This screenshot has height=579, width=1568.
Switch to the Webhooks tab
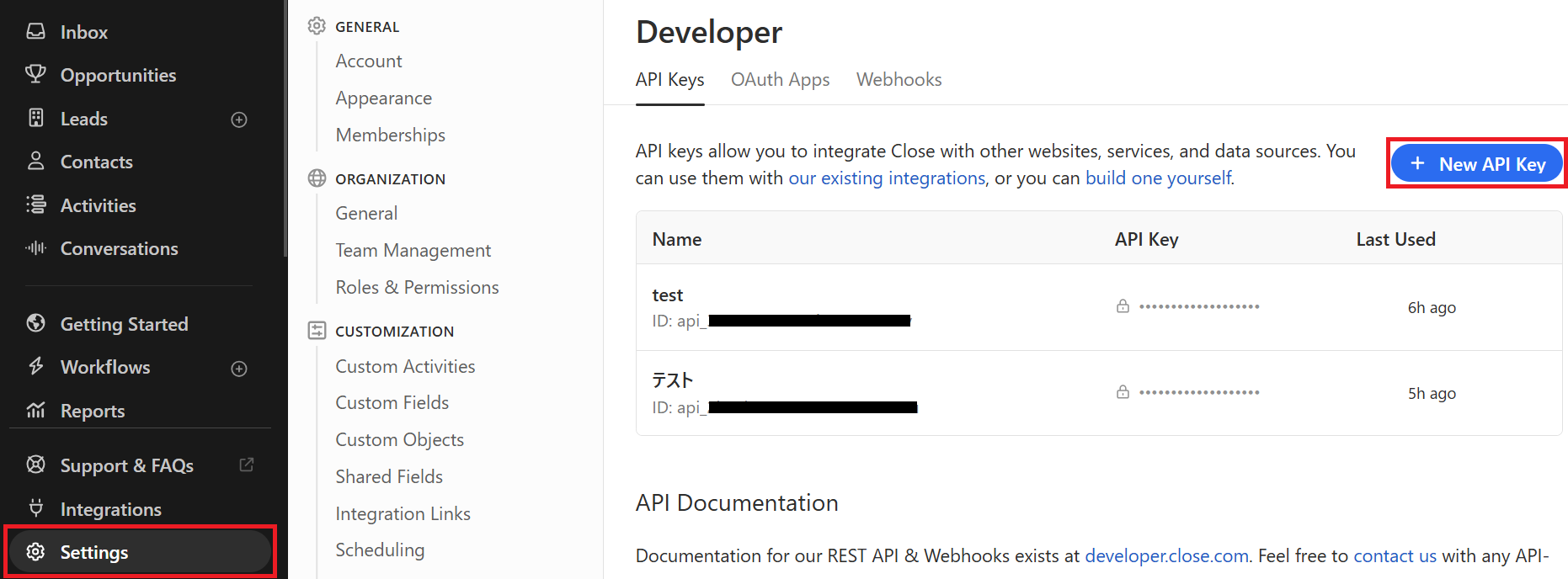click(899, 80)
